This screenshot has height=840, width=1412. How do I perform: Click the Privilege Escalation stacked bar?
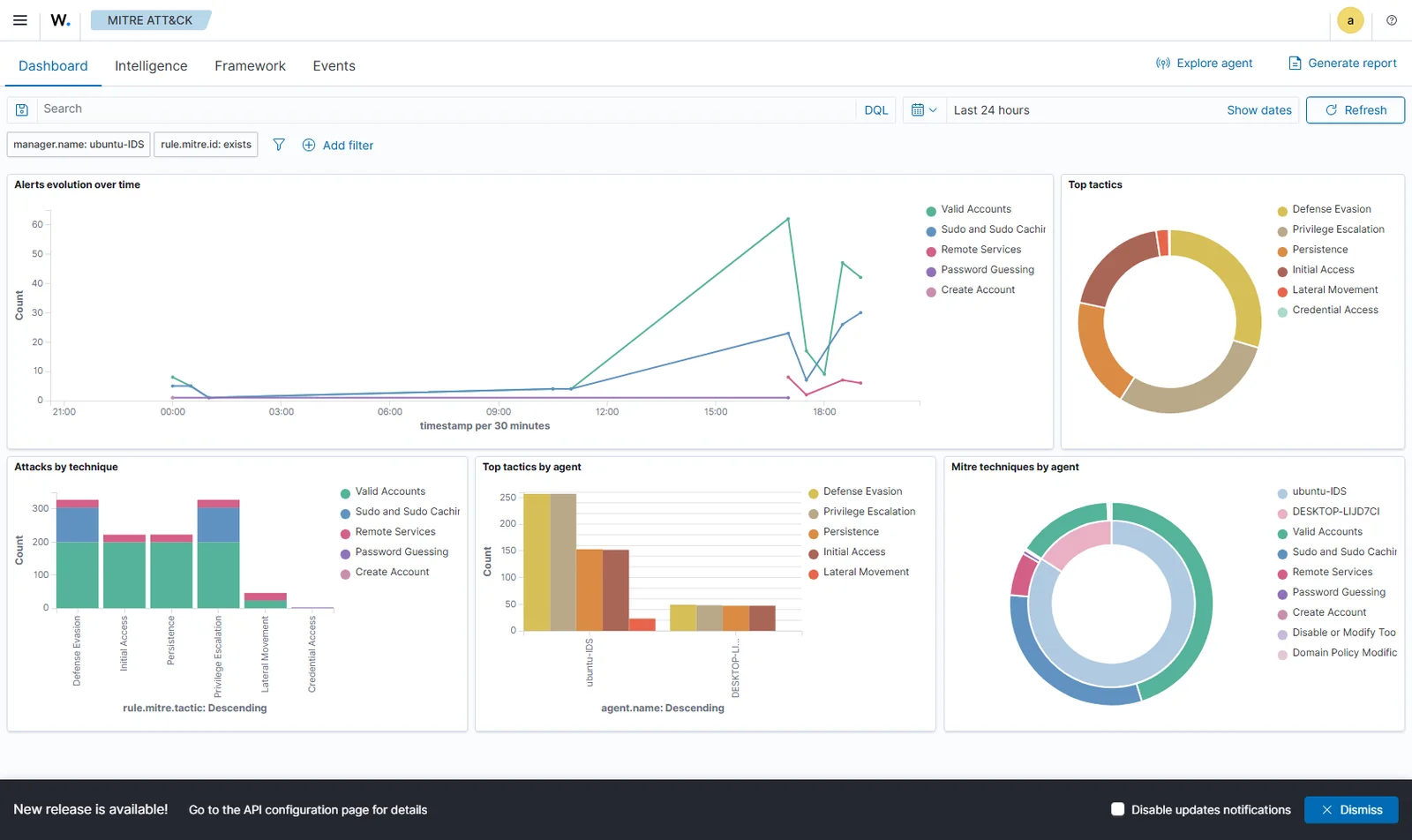pos(218,554)
